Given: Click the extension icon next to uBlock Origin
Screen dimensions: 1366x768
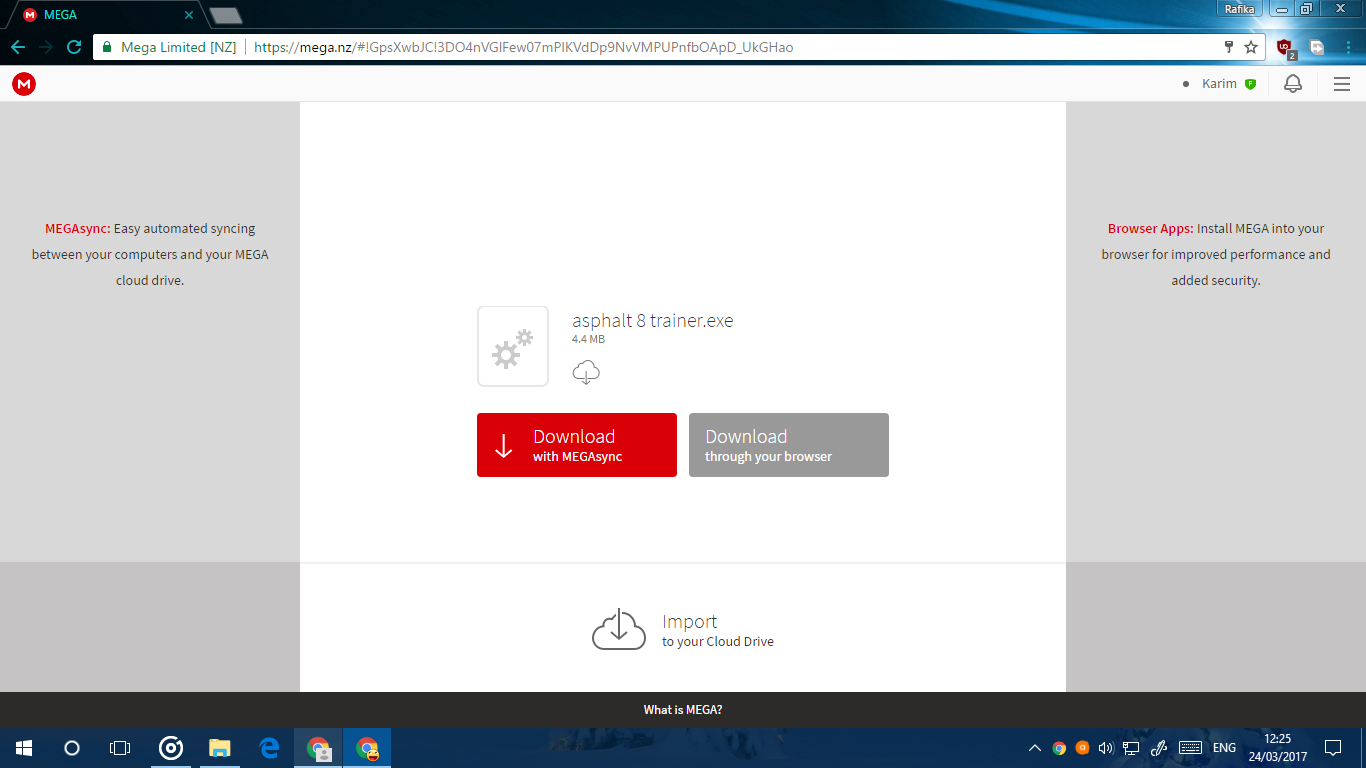Looking at the screenshot, I should [1317, 47].
